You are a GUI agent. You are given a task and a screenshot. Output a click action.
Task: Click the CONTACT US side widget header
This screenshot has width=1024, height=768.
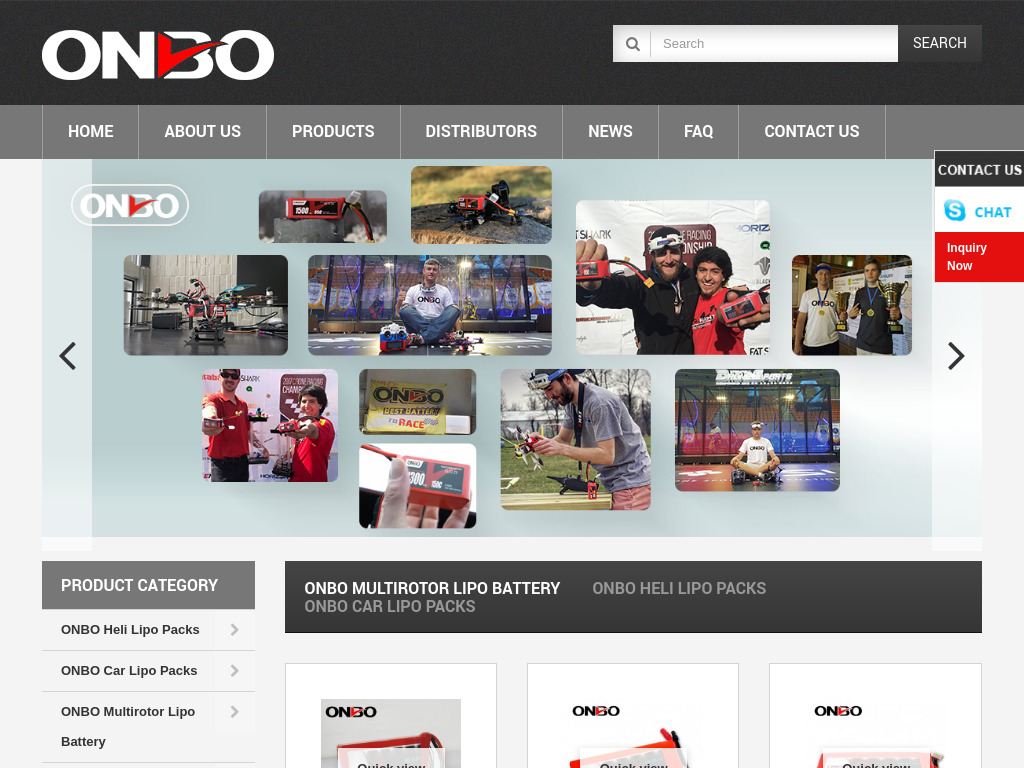(x=979, y=169)
